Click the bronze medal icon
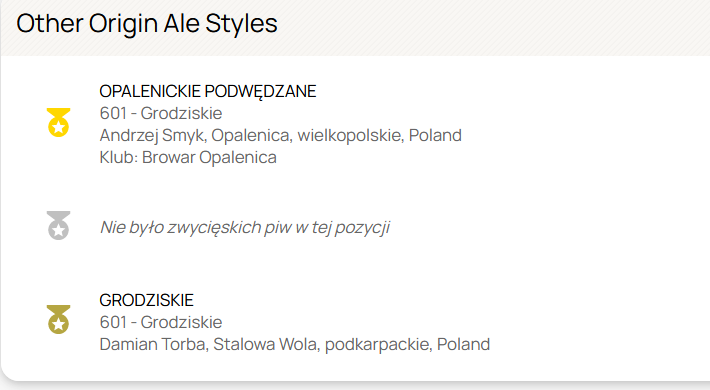 pos(58,319)
